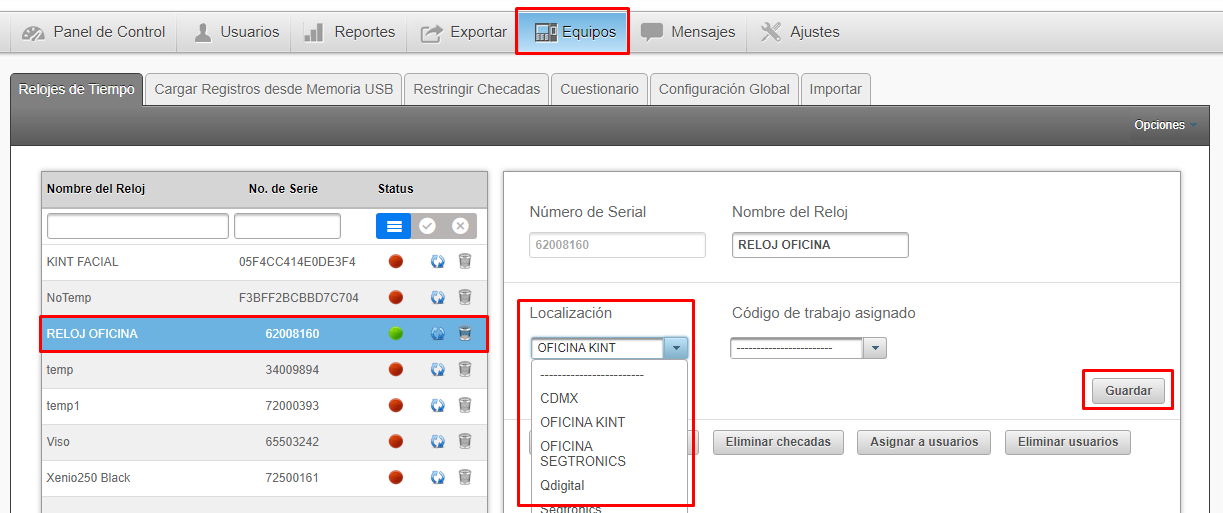1223x513 pixels.
Task: Delete the NoTemp clock with trash icon
Action: coord(465,298)
